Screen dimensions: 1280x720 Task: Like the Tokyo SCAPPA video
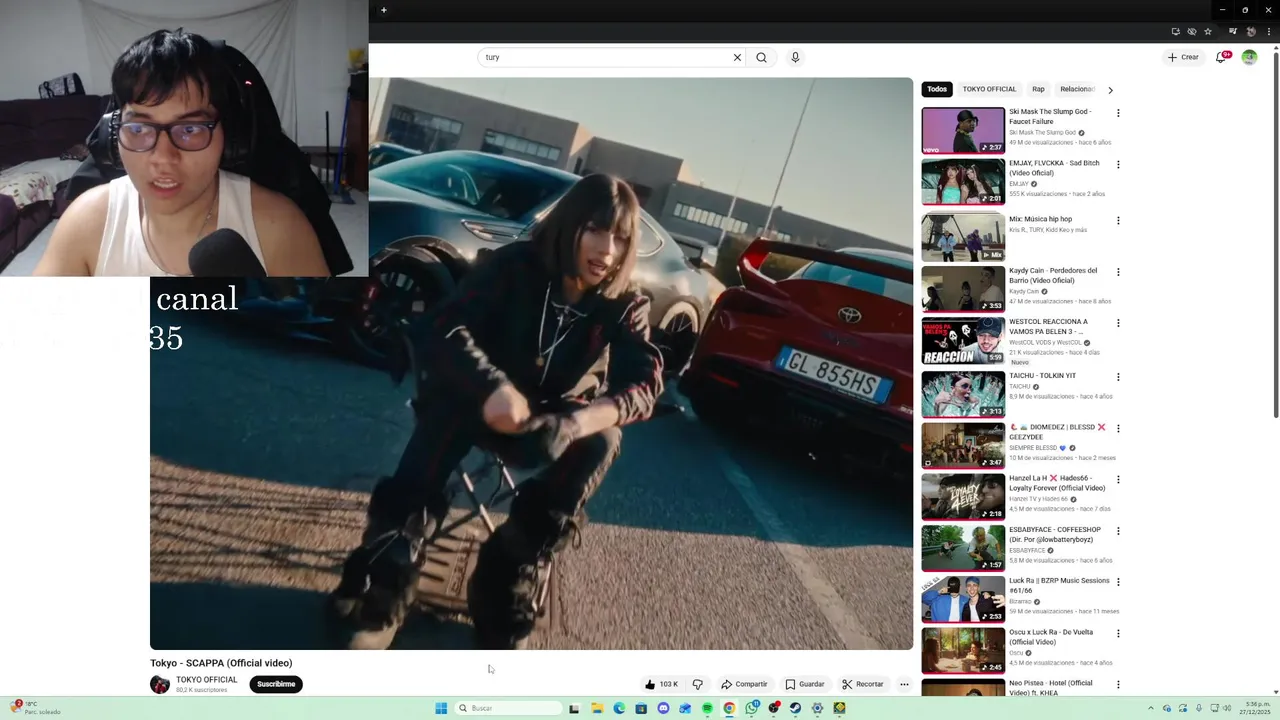tap(662, 684)
